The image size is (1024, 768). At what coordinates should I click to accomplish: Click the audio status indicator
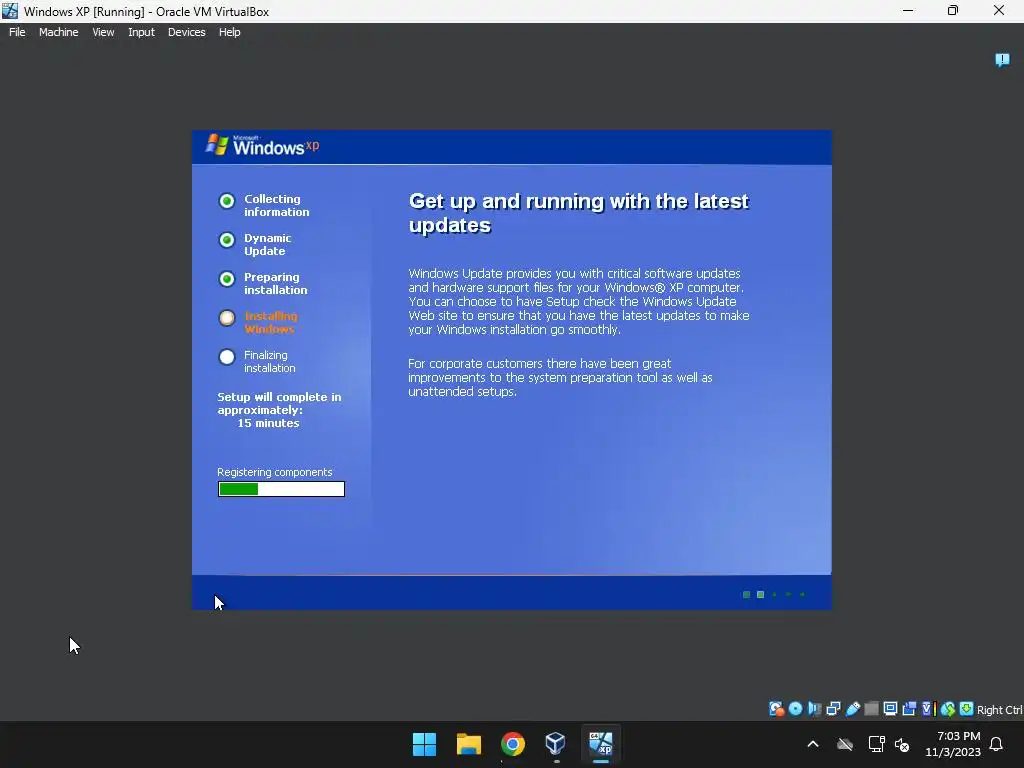pos(814,709)
